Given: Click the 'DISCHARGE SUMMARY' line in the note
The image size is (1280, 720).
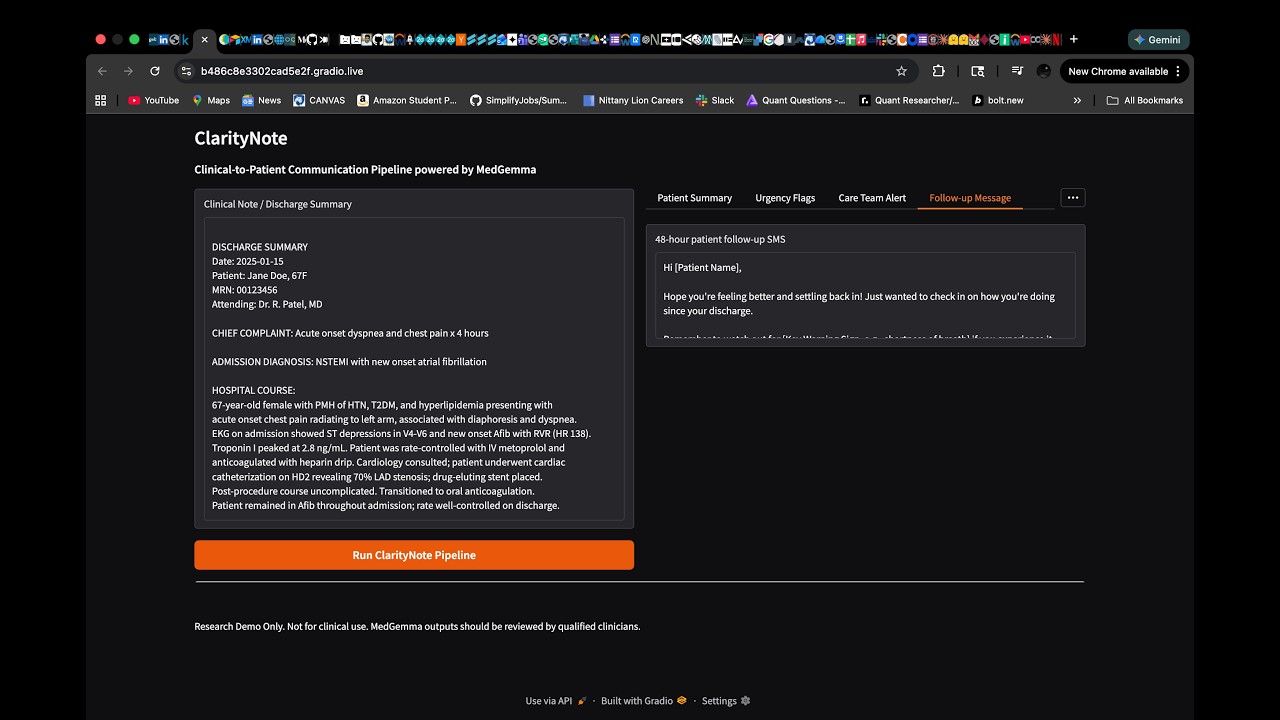Looking at the screenshot, I should pos(260,247).
